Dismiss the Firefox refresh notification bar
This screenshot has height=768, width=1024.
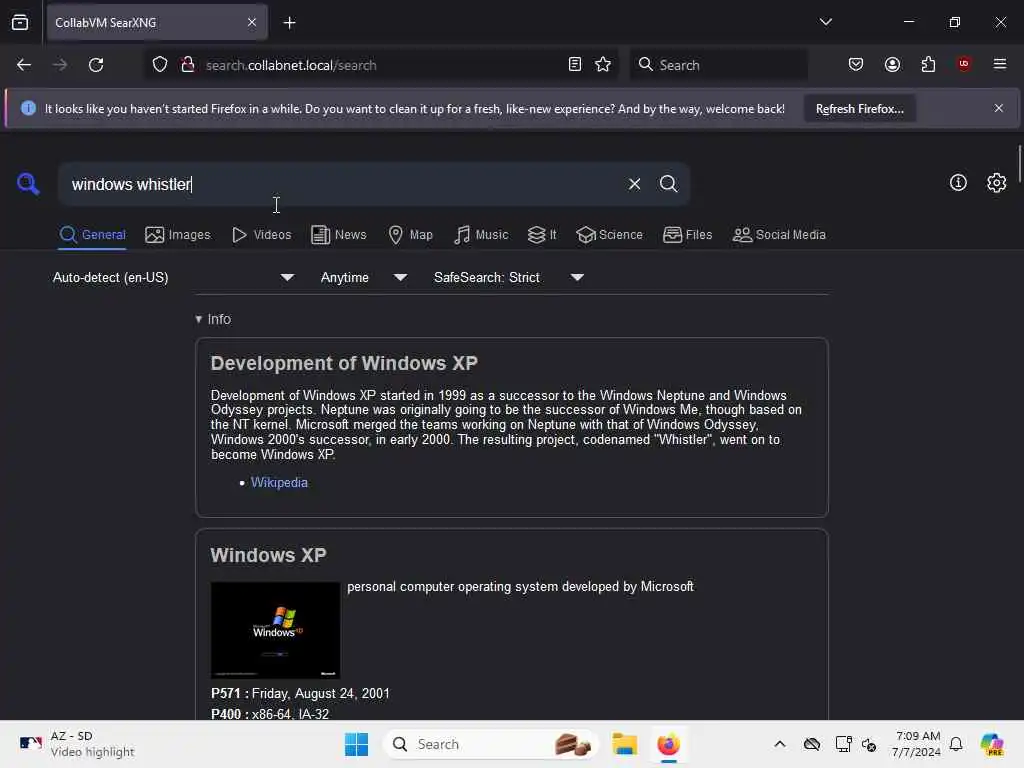click(x=999, y=108)
